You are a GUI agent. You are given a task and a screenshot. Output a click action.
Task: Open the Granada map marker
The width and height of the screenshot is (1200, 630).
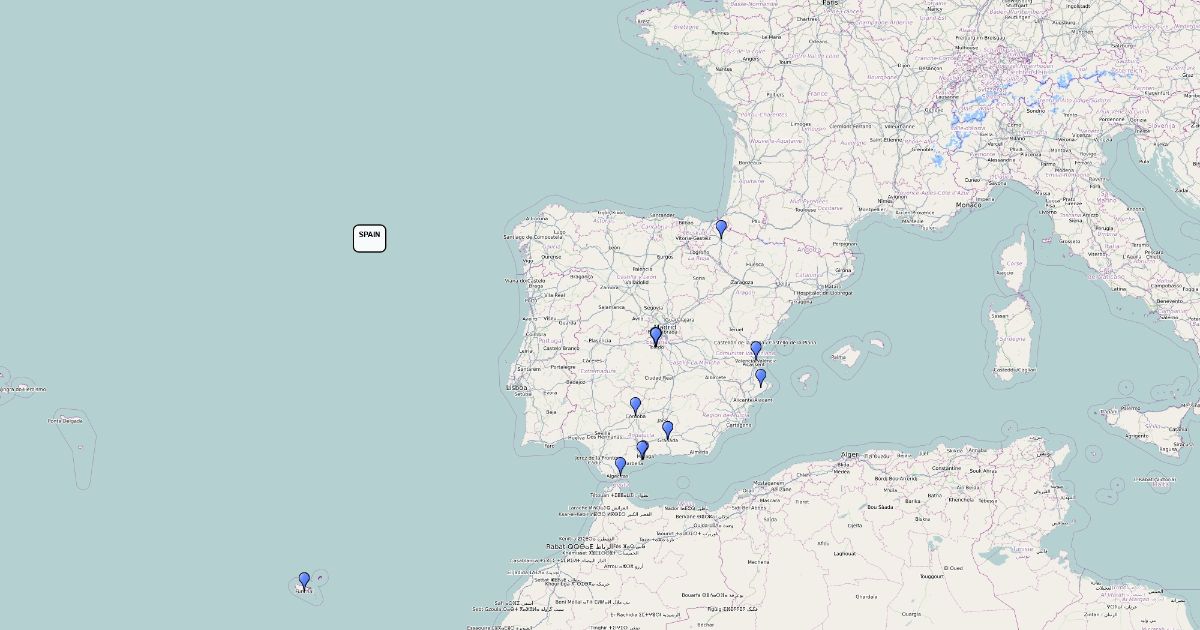(x=667, y=430)
